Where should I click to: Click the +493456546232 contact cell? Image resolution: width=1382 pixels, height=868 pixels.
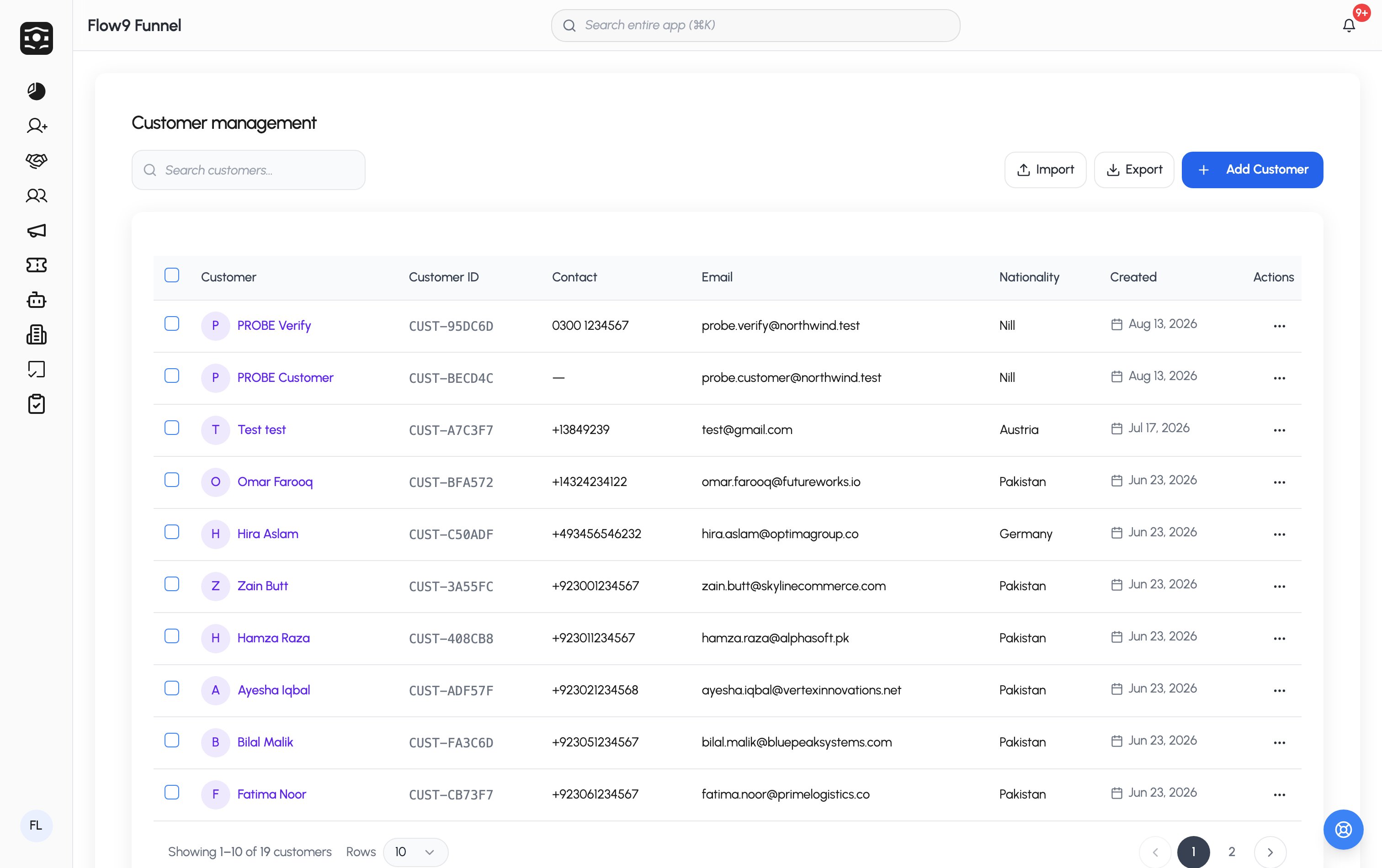click(x=596, y=534)
